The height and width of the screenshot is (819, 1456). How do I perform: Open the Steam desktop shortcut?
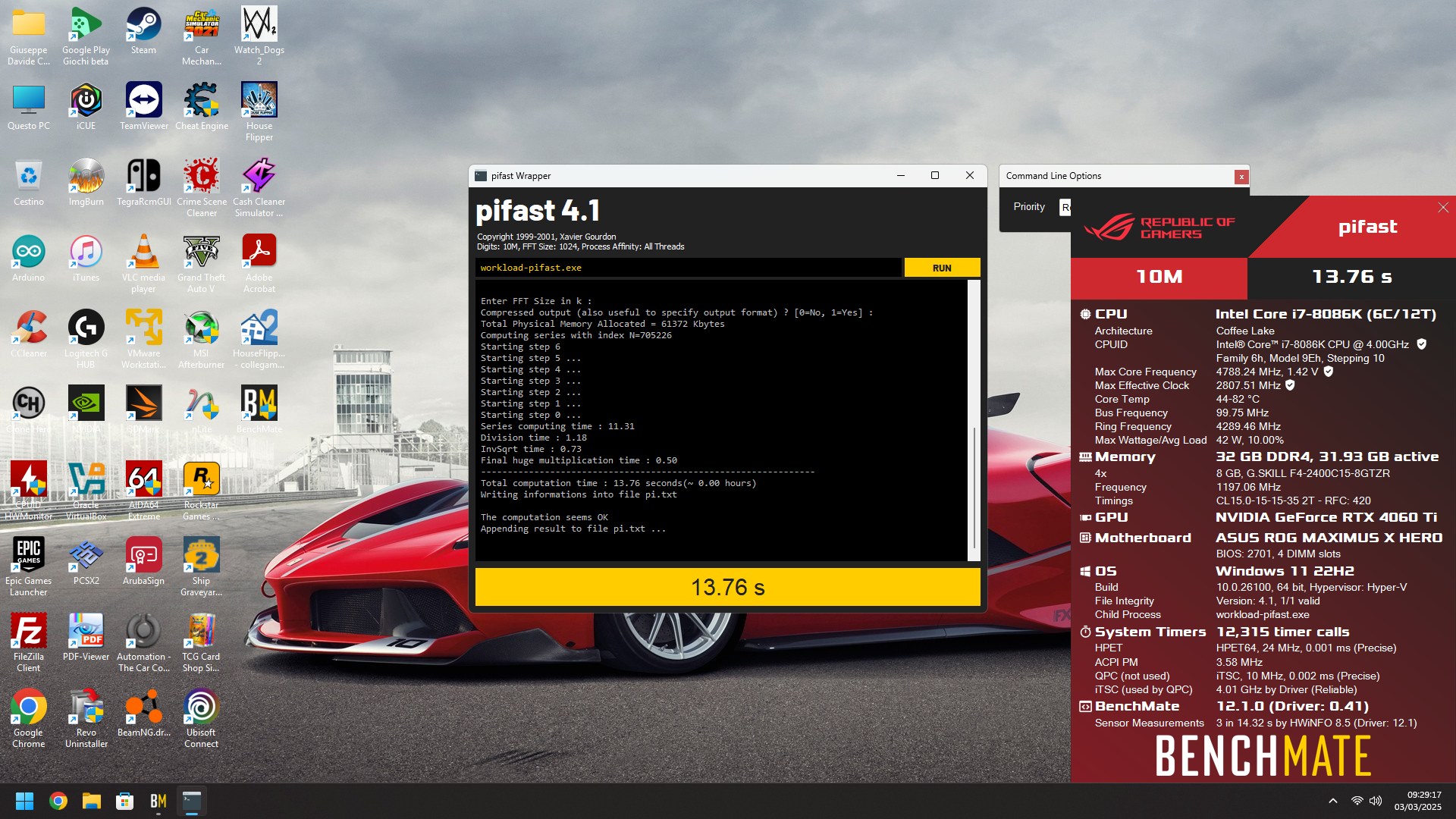tap(143, 32)
